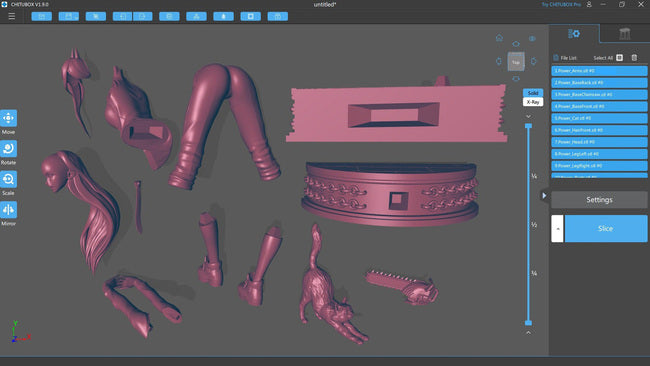Delete selected files with trash icon
This screenshot has height=366, width=650.
pyautogui.click(x=634, y=58)
